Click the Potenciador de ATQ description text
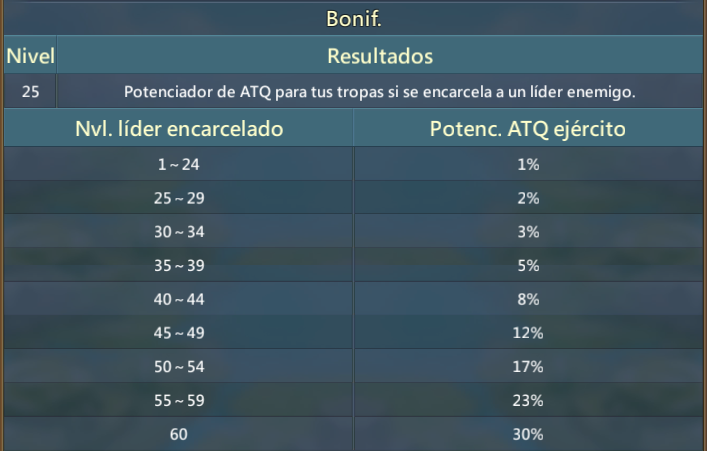Screen dimensions: 707x451 [380, 92]
